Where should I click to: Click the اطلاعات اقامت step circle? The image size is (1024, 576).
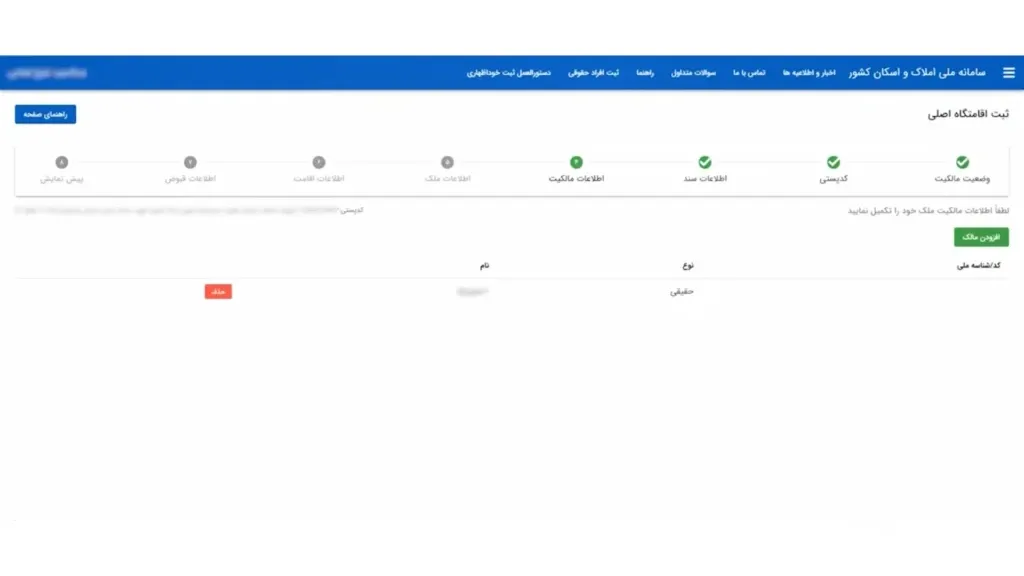319,162
